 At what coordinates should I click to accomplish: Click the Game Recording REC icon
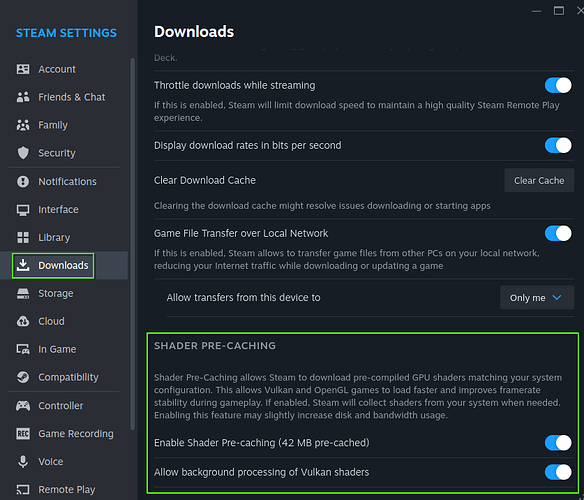pos(23,433)
